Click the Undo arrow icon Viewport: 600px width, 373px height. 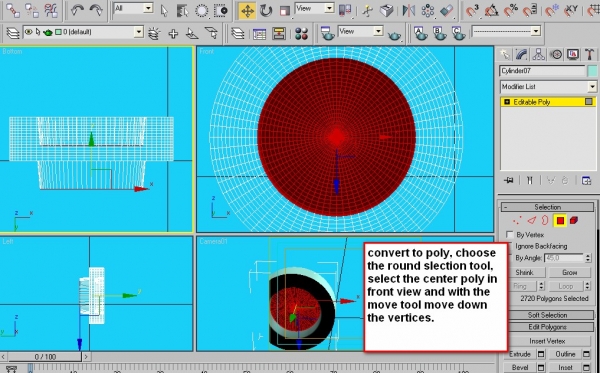point(77,10)
